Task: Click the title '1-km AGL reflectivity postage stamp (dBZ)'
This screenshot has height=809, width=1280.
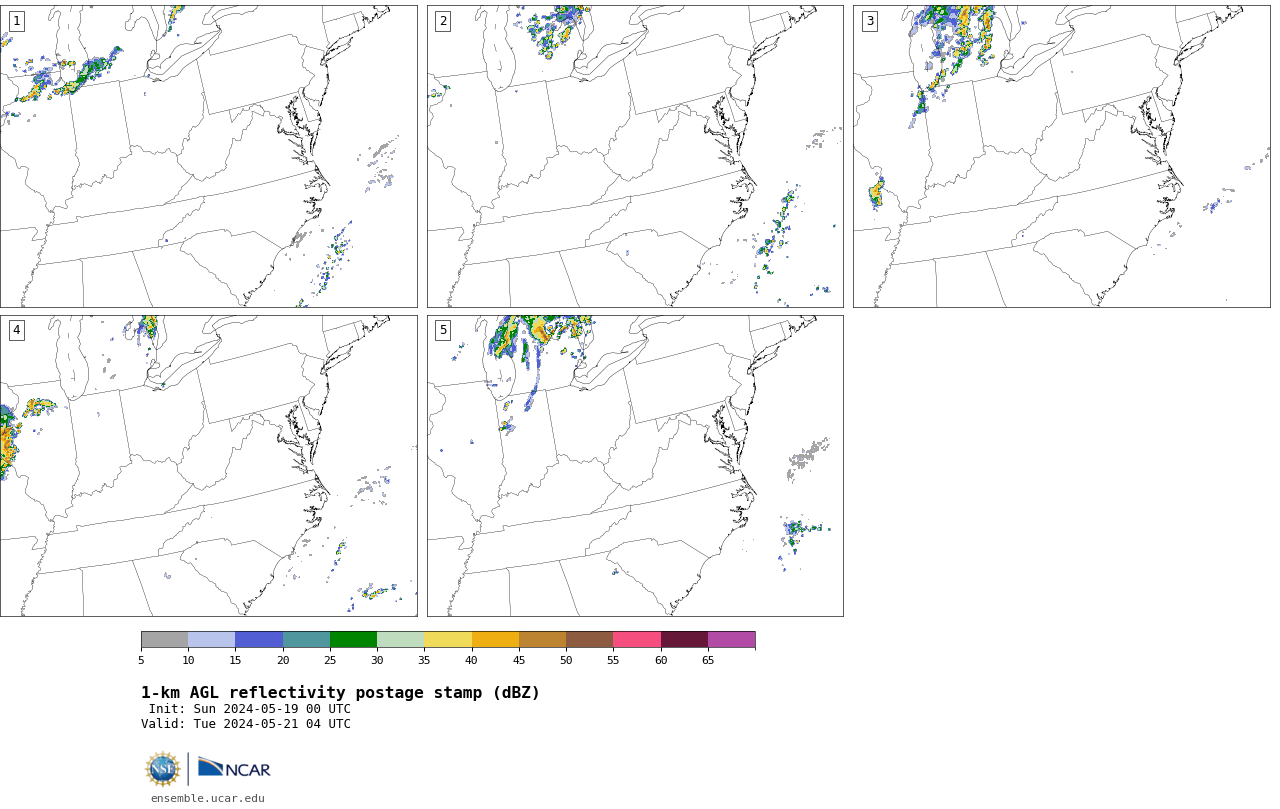Action: coord(340,693)
